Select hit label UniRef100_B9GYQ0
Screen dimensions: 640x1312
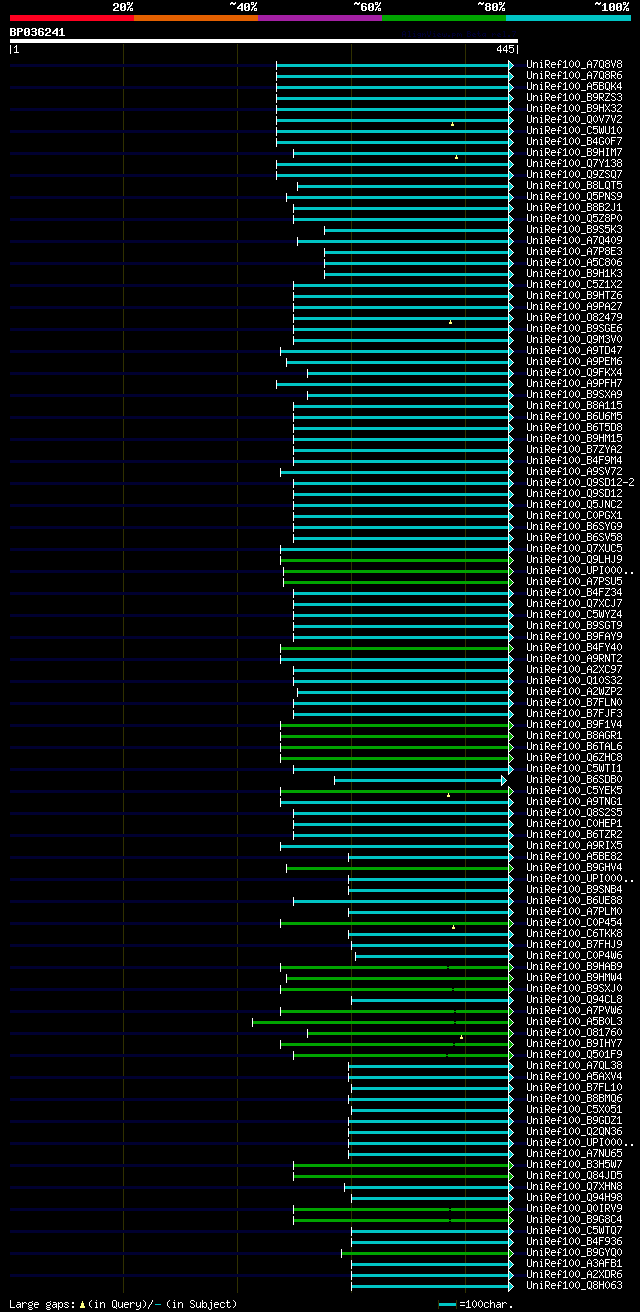tap(574, 1253)
